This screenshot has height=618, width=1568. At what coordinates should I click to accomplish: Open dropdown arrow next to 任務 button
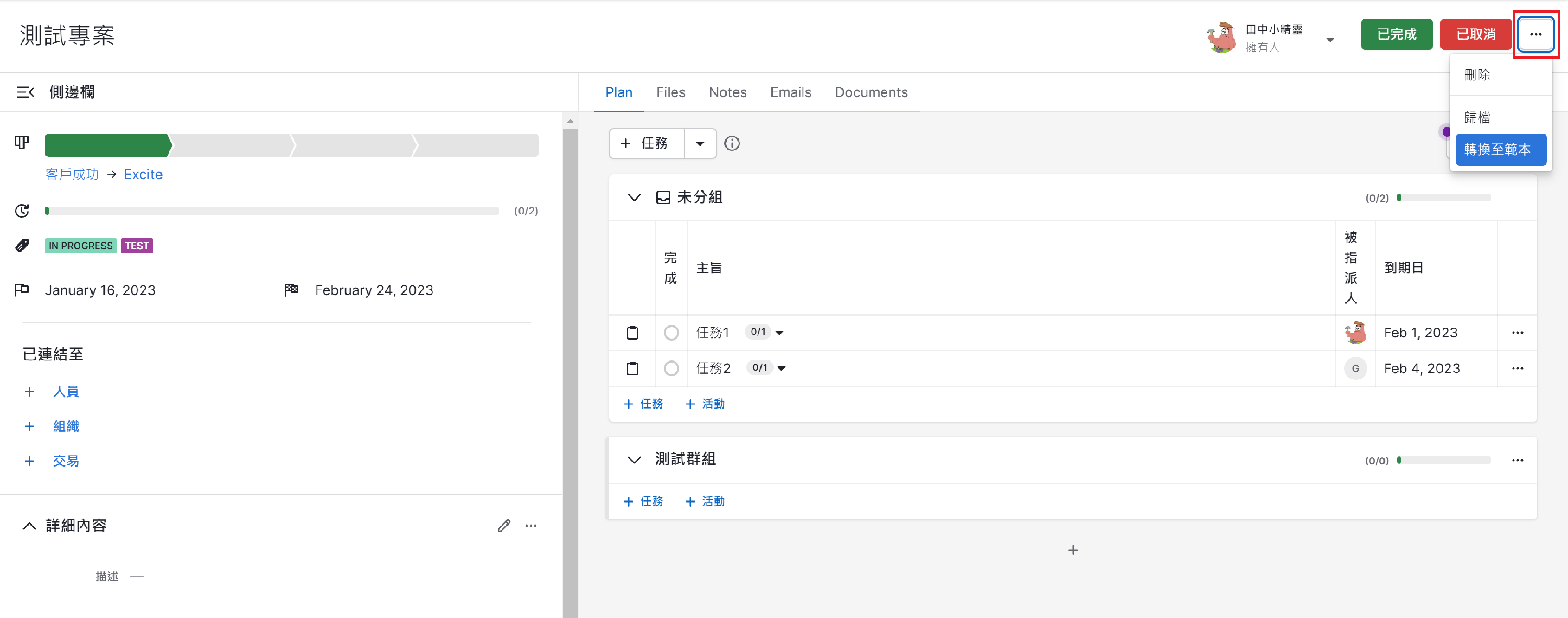[700, 144]
